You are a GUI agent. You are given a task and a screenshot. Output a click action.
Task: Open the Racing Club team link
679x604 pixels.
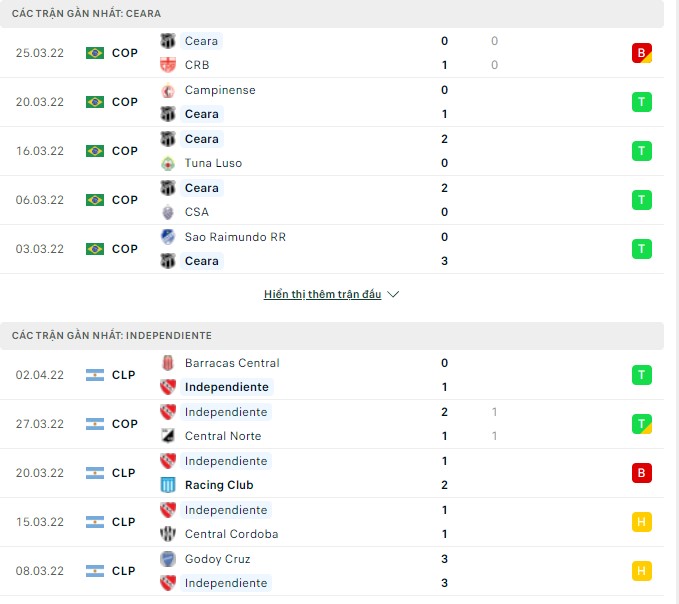[219, 485]
